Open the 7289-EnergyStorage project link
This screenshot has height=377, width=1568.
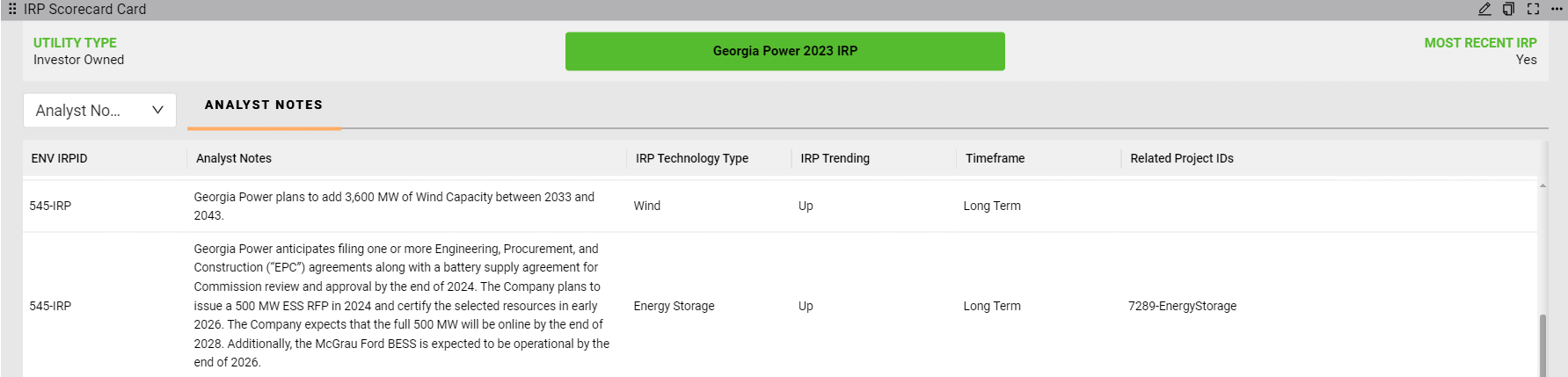point(1182,306)
